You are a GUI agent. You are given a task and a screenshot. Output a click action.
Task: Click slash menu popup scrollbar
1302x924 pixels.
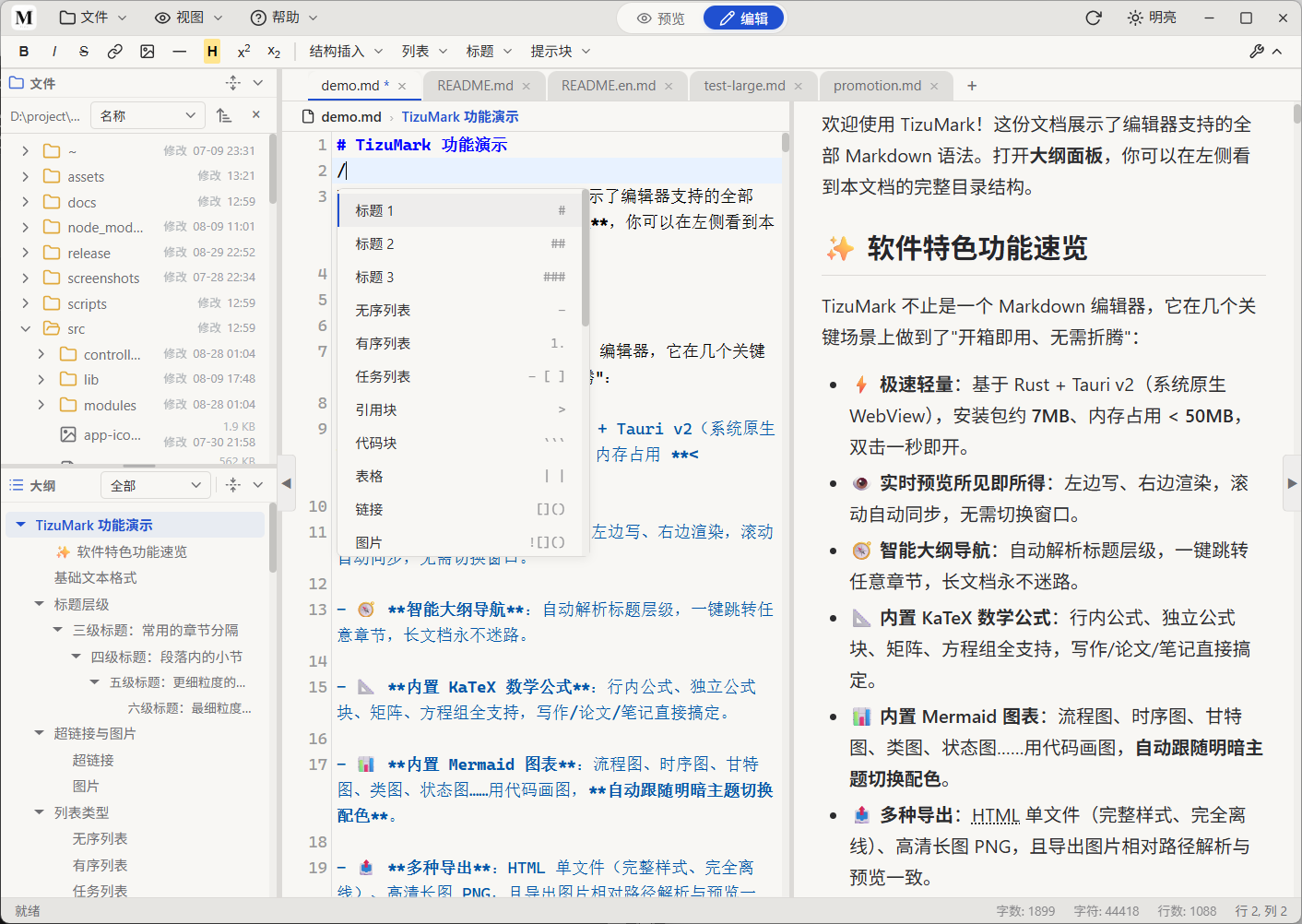[586, 258]
